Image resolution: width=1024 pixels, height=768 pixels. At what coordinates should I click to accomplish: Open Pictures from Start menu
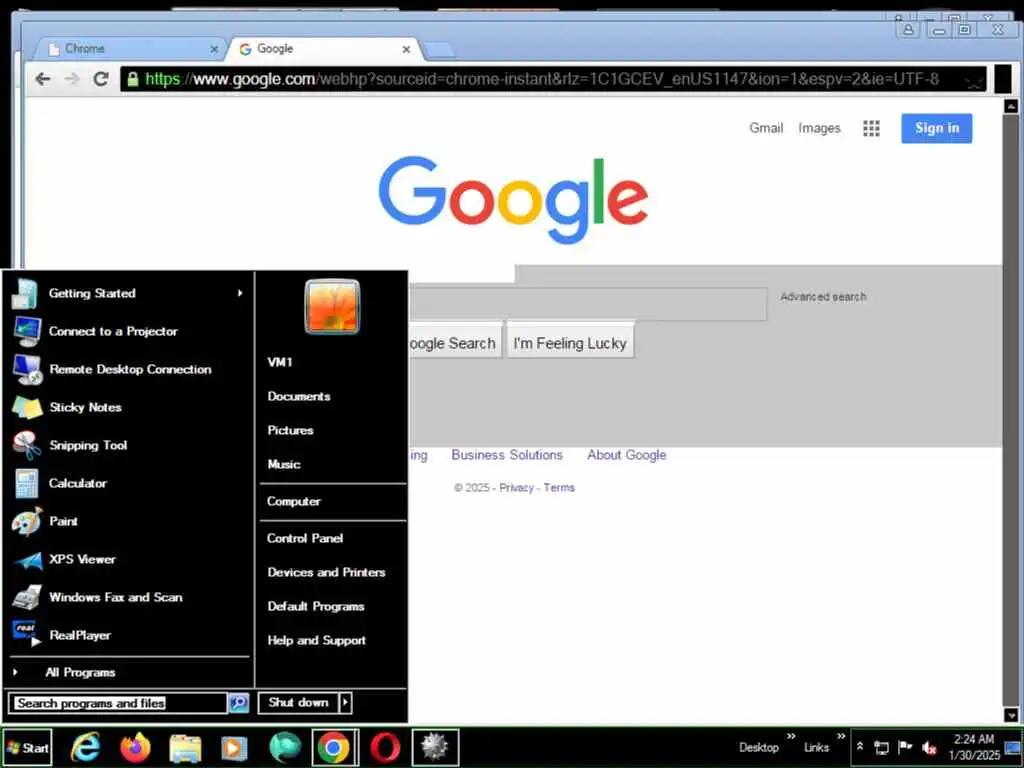[x=291, y=430]
